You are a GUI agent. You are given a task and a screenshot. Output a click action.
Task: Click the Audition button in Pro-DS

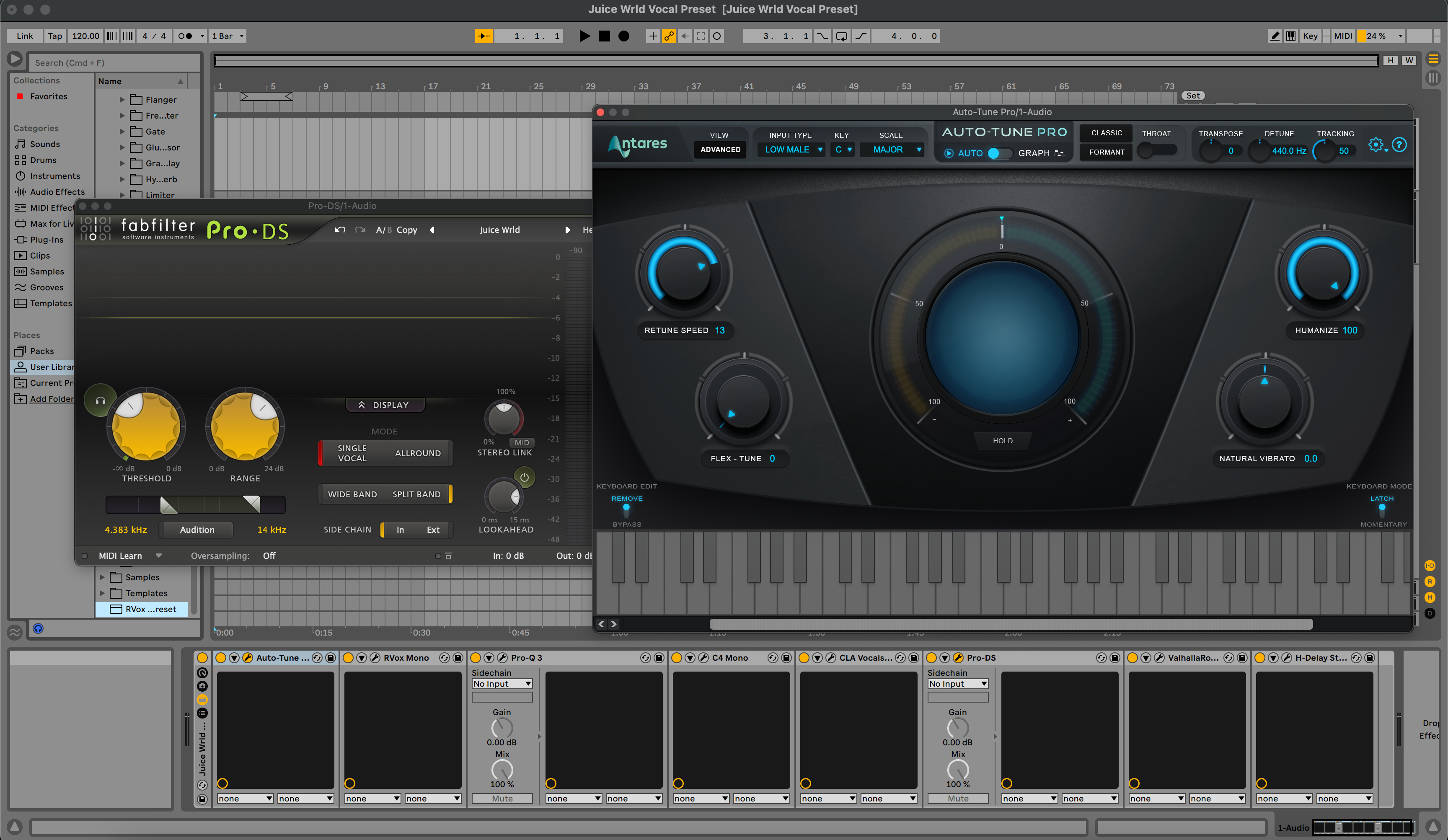(197, 530)
